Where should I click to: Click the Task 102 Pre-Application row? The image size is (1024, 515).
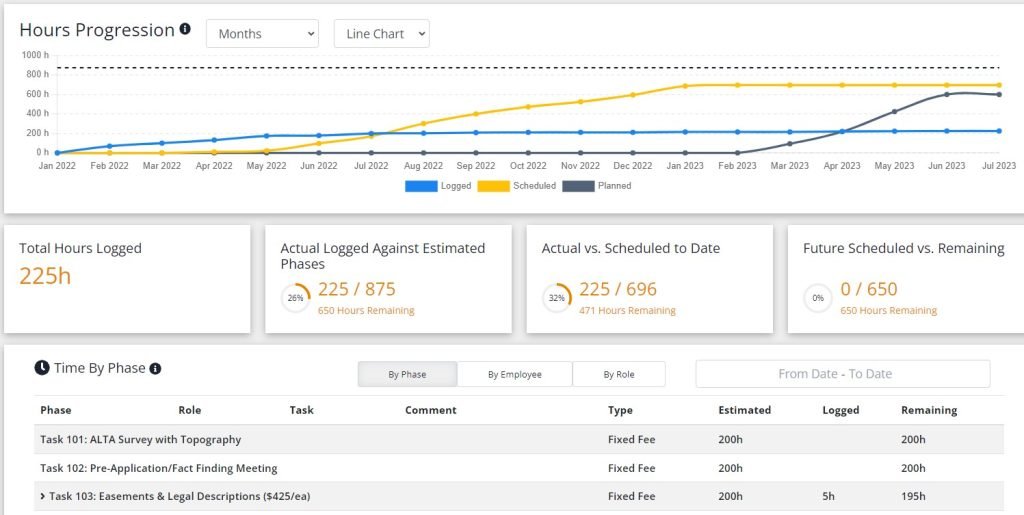tap(519, 468)
